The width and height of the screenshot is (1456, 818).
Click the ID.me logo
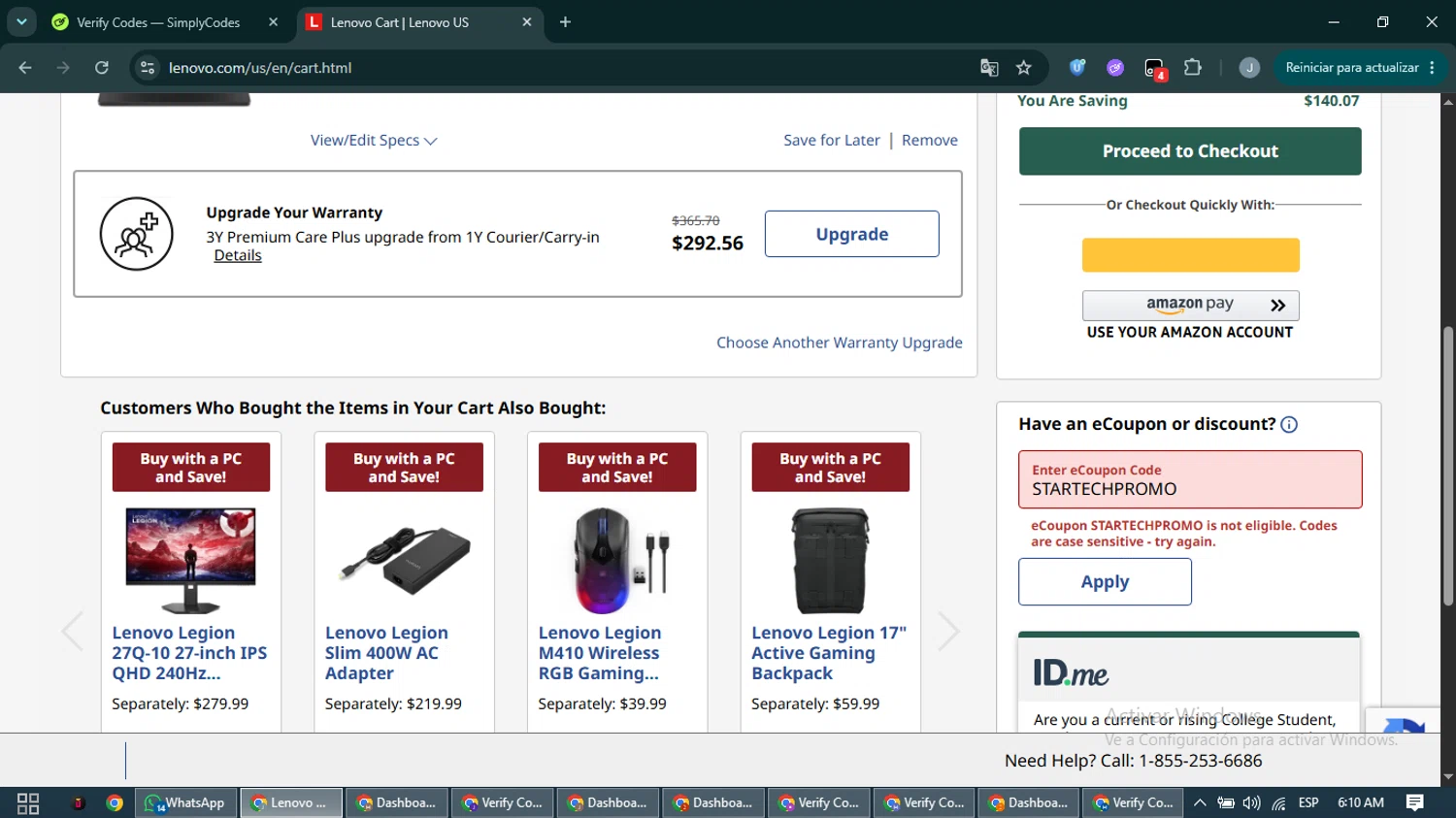1071,672
